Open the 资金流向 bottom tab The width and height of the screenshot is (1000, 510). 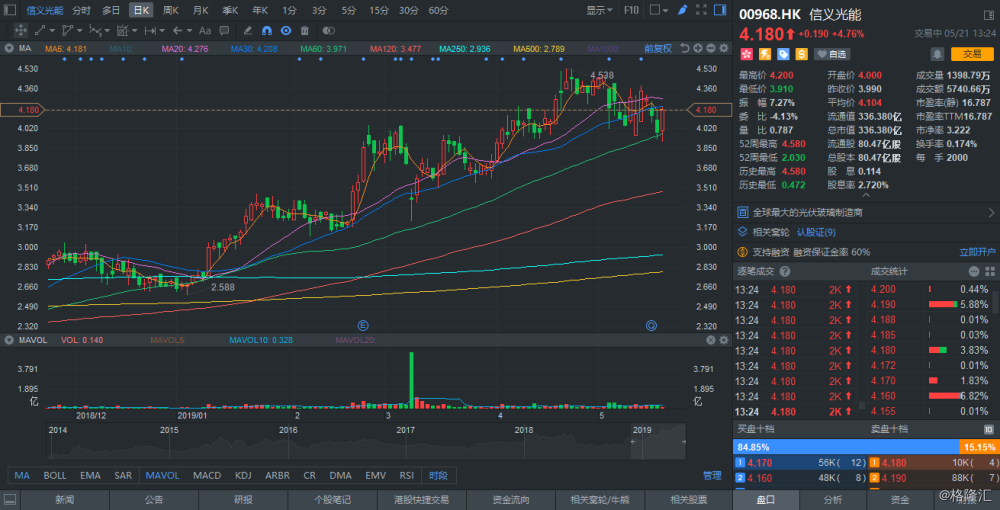click(x=511, y=500)
